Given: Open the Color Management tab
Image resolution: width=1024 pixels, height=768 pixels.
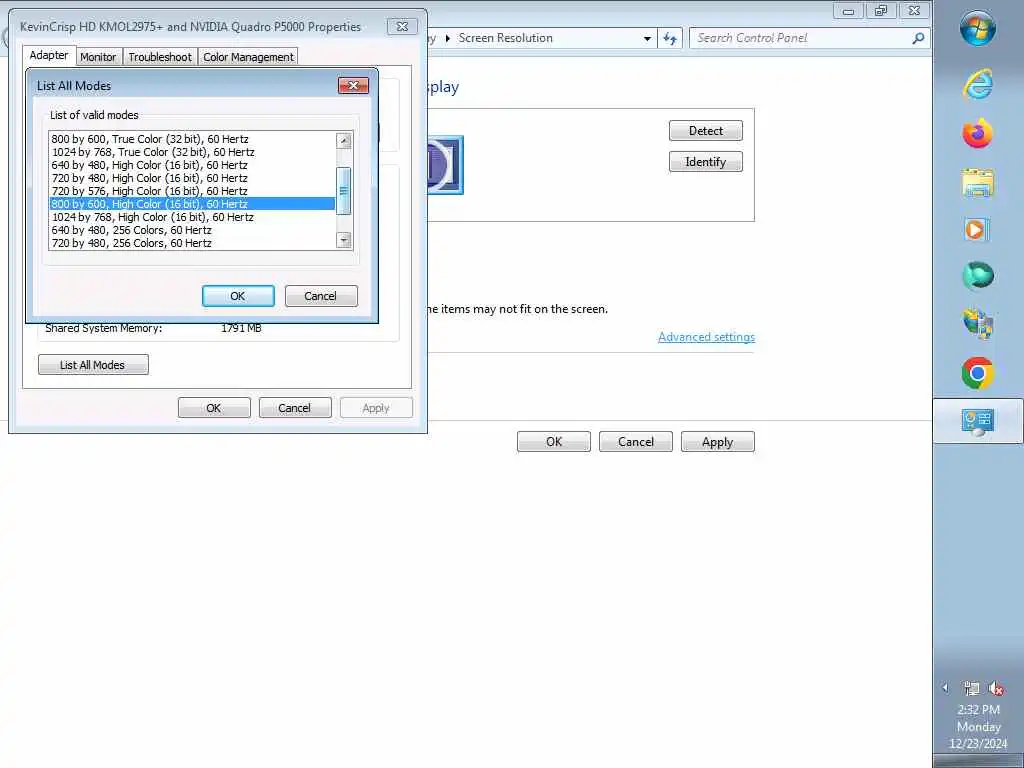Looking at the screenshot, I should 248,57.
